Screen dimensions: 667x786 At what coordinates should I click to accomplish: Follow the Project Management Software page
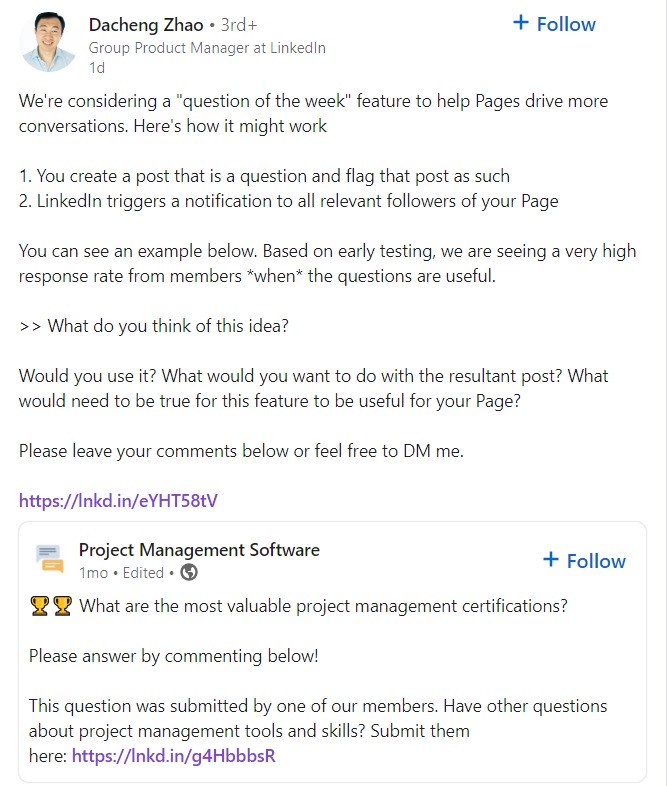point(584,560)
